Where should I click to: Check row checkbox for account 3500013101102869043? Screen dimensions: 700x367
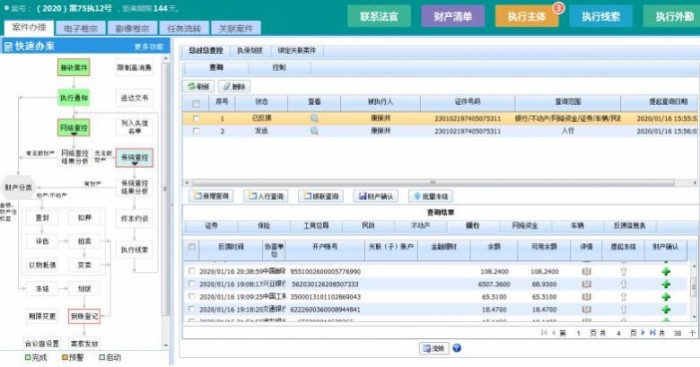pos(192,296)
